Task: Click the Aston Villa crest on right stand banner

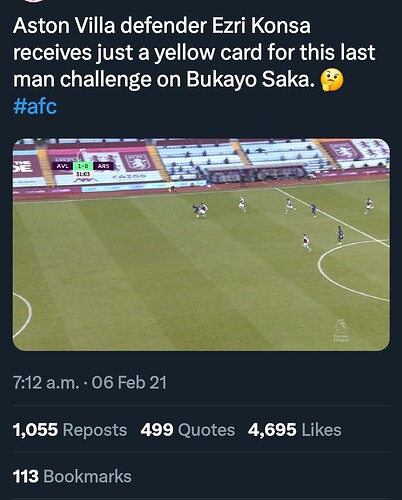Action: [x=343, y=150]
